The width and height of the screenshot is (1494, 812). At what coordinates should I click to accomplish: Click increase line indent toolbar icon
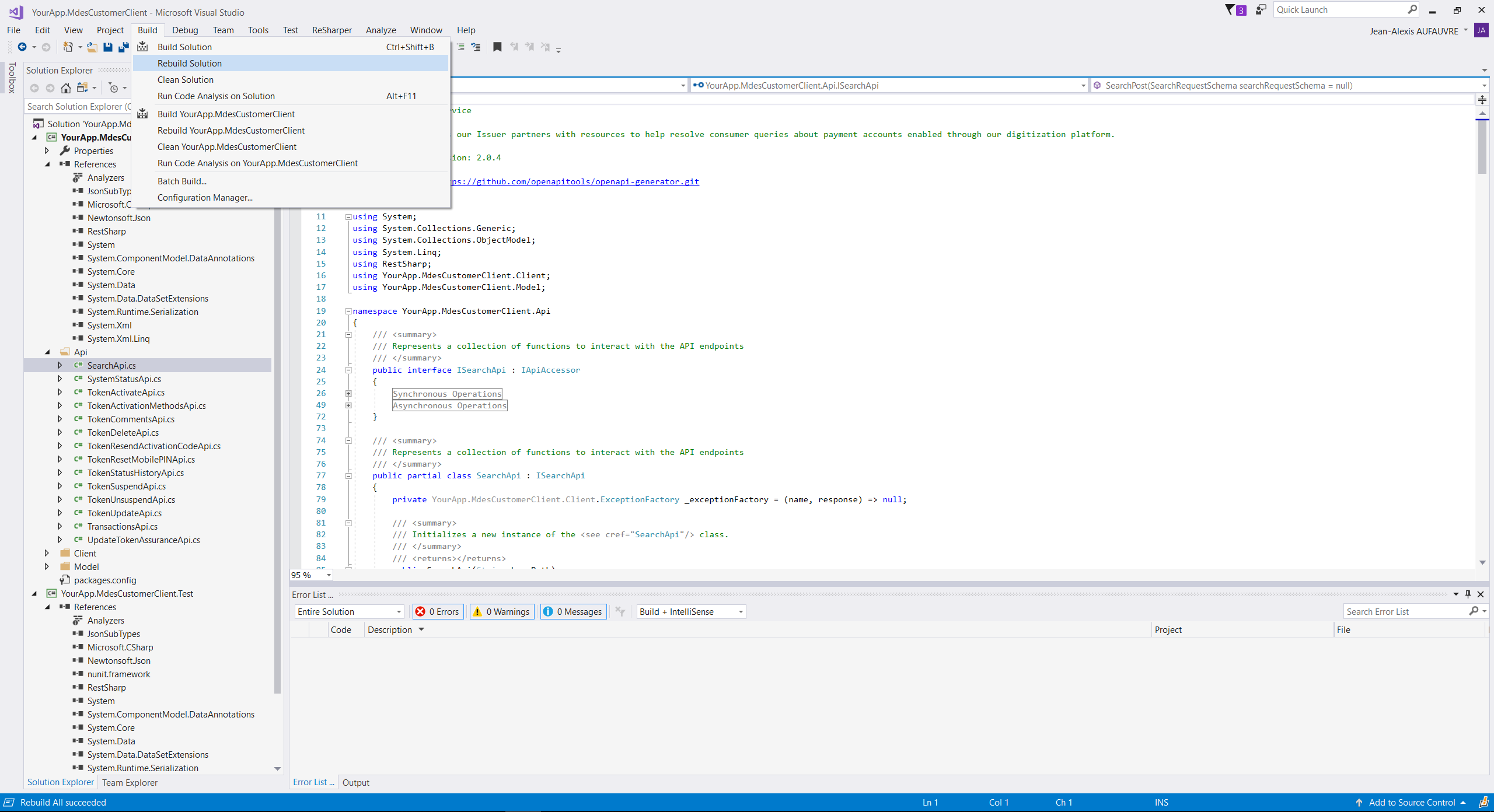coord(460,47)
